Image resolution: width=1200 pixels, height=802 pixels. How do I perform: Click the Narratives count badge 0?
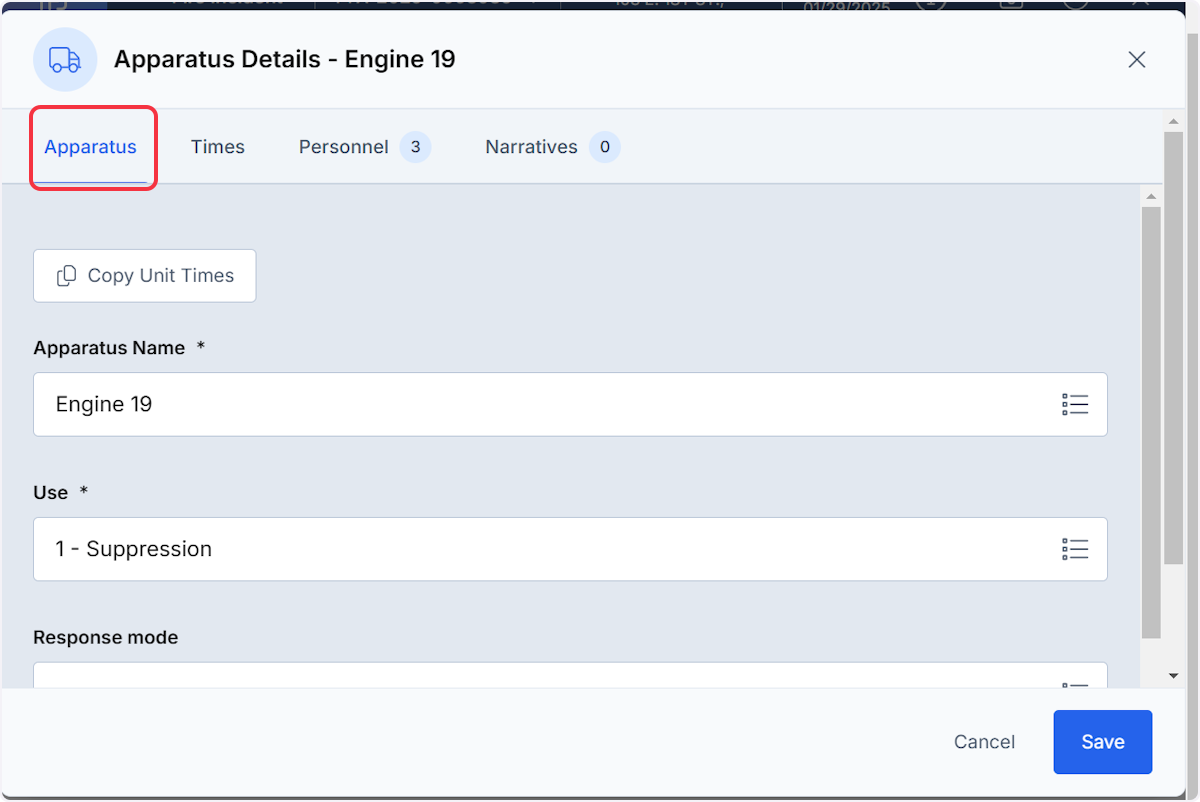tap(604, 147)
